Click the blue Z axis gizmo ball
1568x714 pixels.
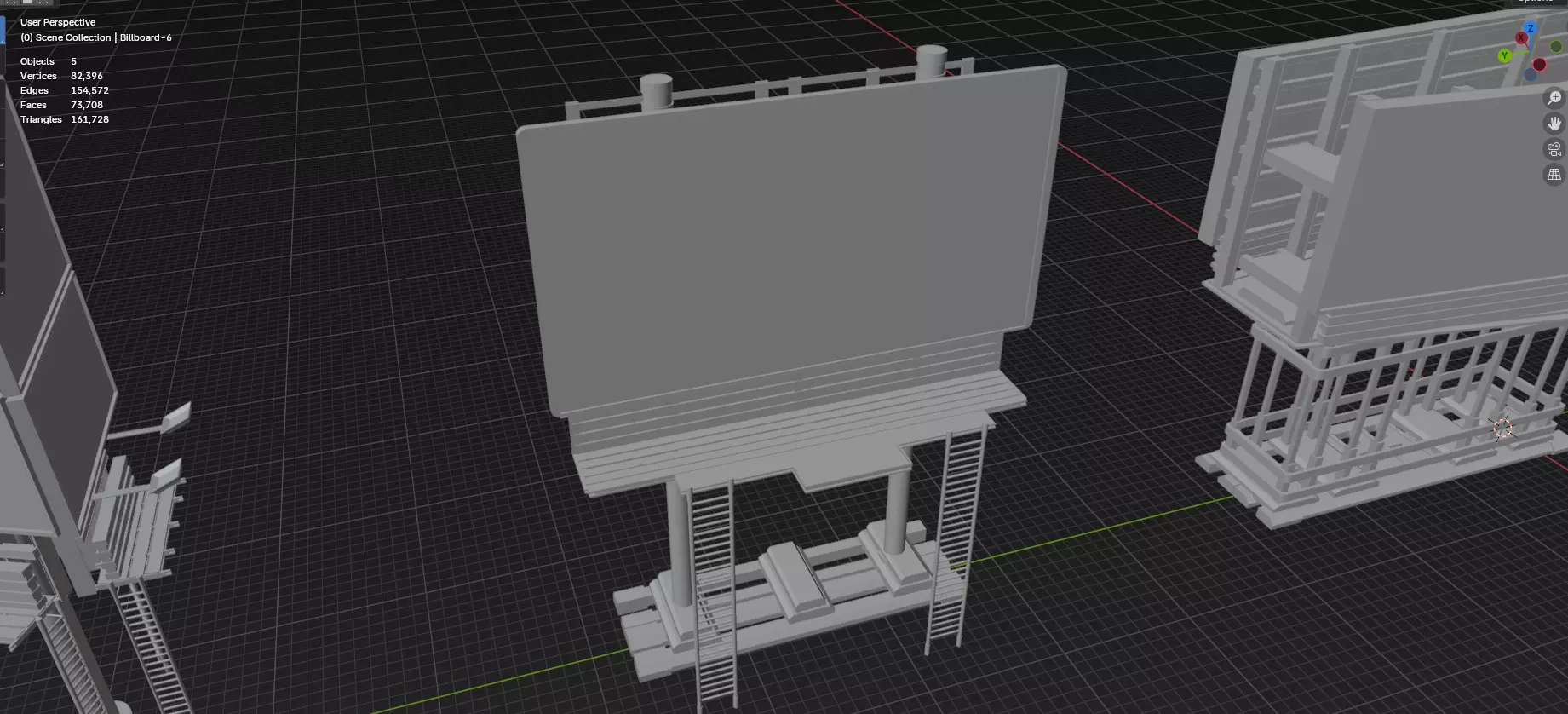[1531, 27]
